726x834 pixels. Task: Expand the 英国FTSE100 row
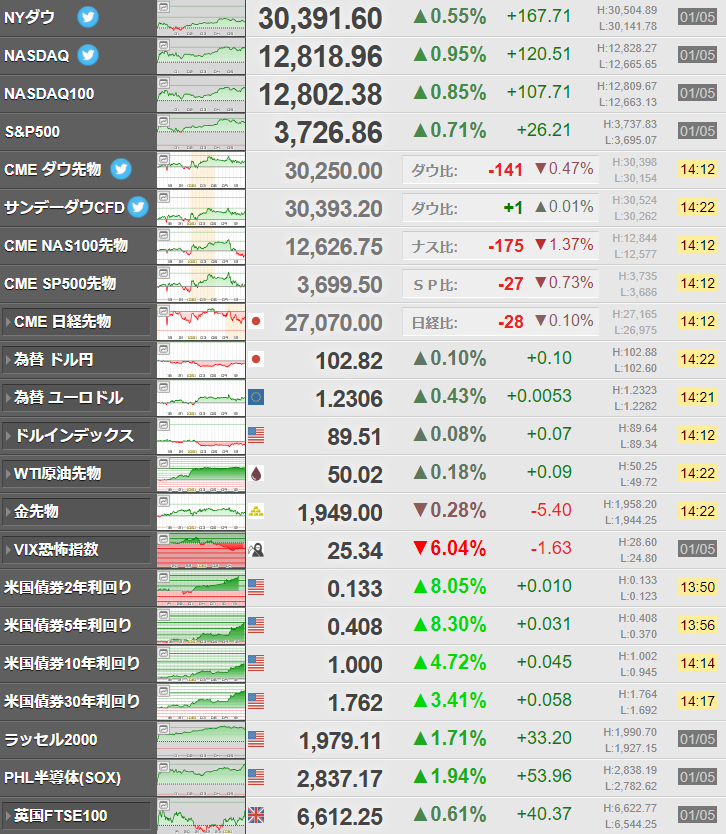(x=77, y=815)
